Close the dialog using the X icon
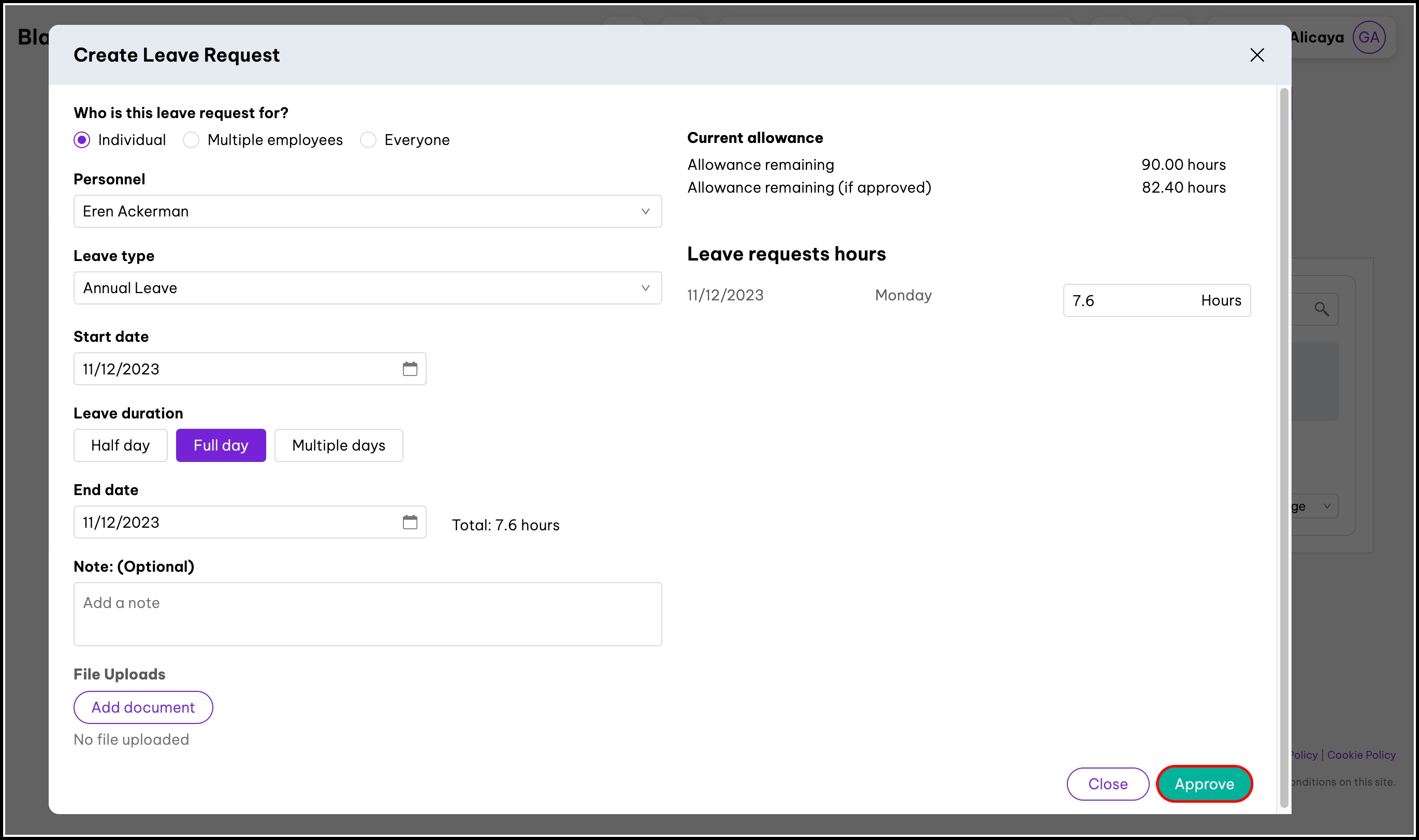This screenshot has width=1419, height=840. click(1256, 55)
